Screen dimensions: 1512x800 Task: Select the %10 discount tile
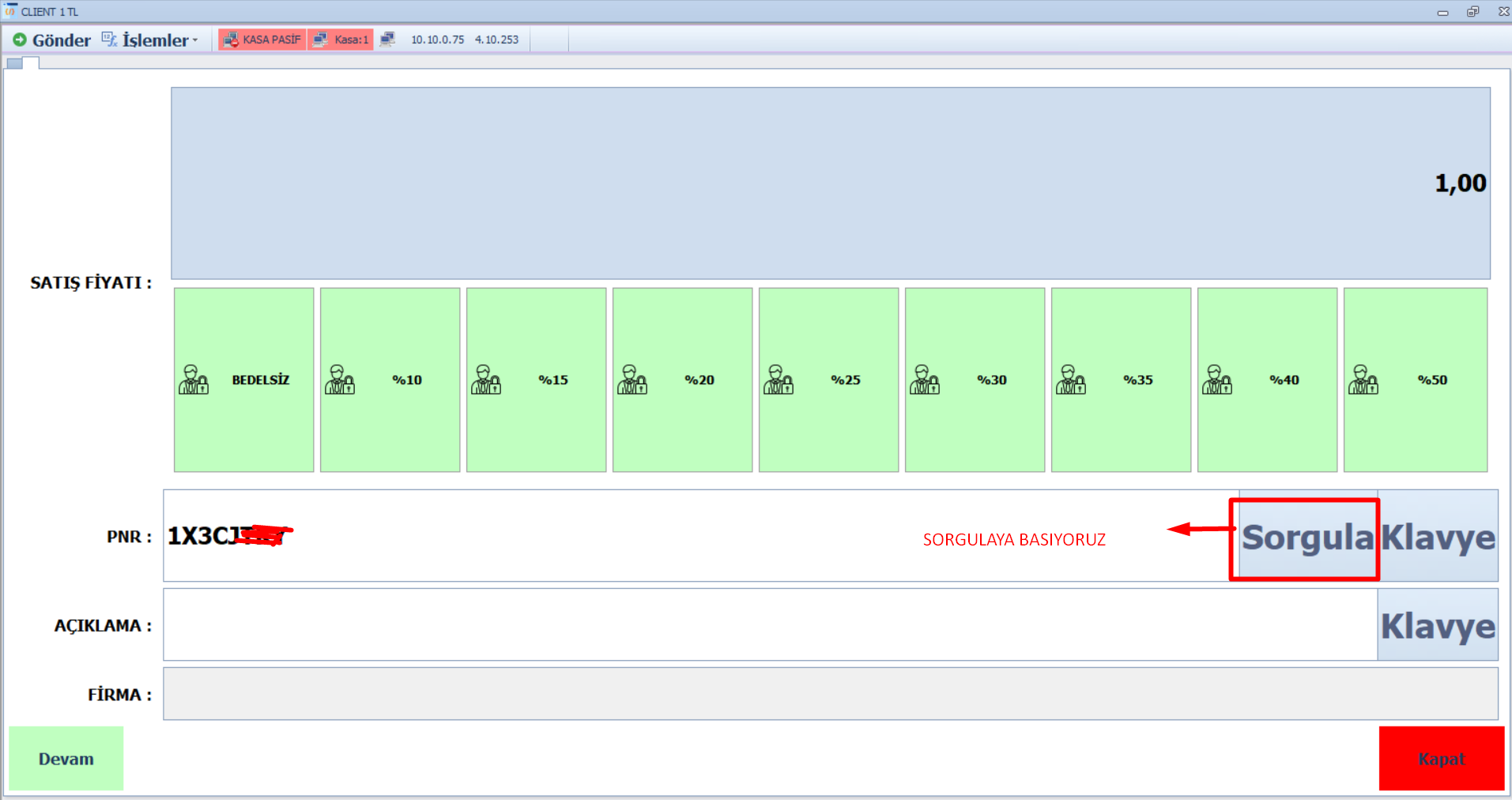(390, 379)
